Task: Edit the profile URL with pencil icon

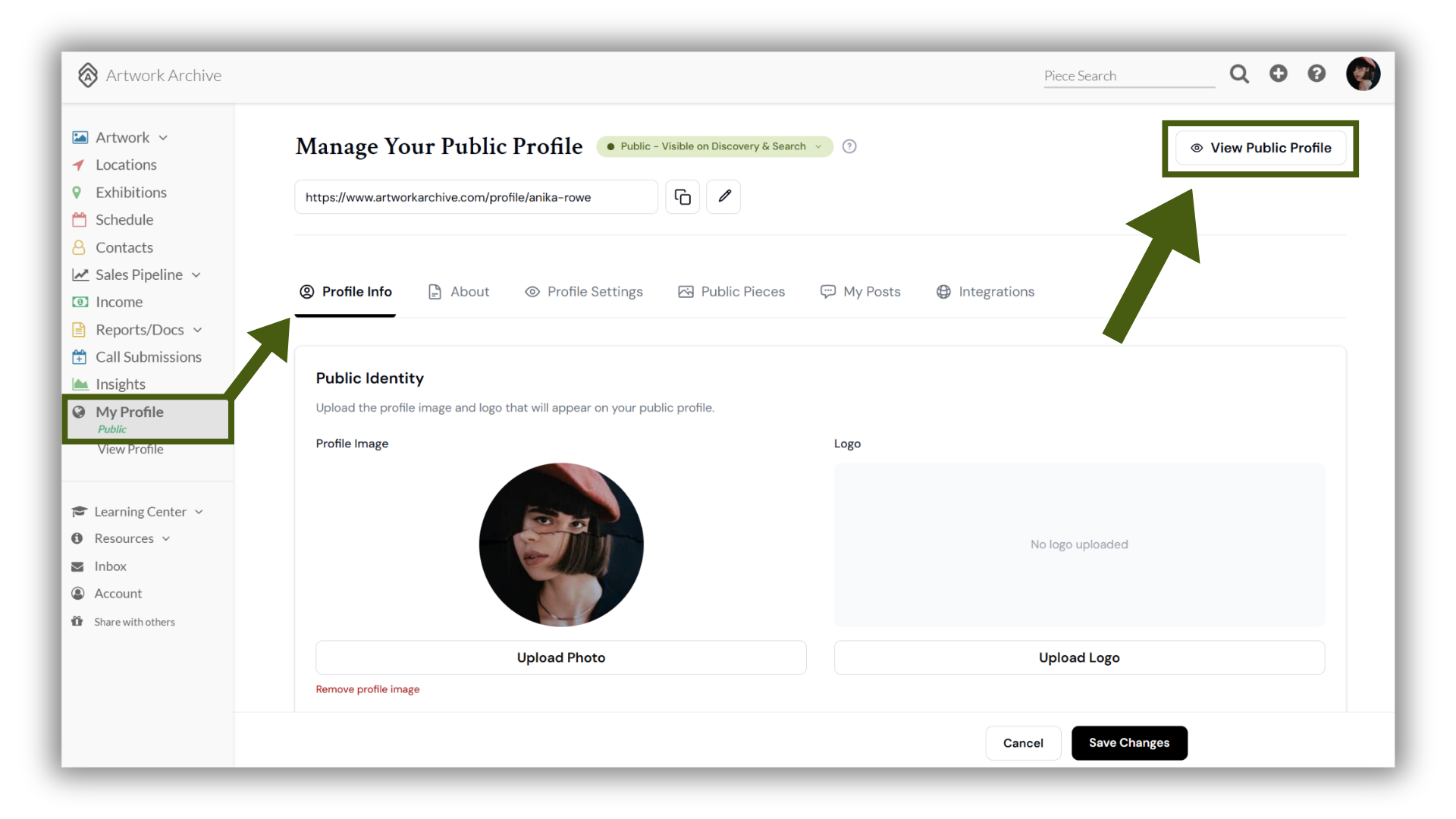Action: tap(724, 197)
